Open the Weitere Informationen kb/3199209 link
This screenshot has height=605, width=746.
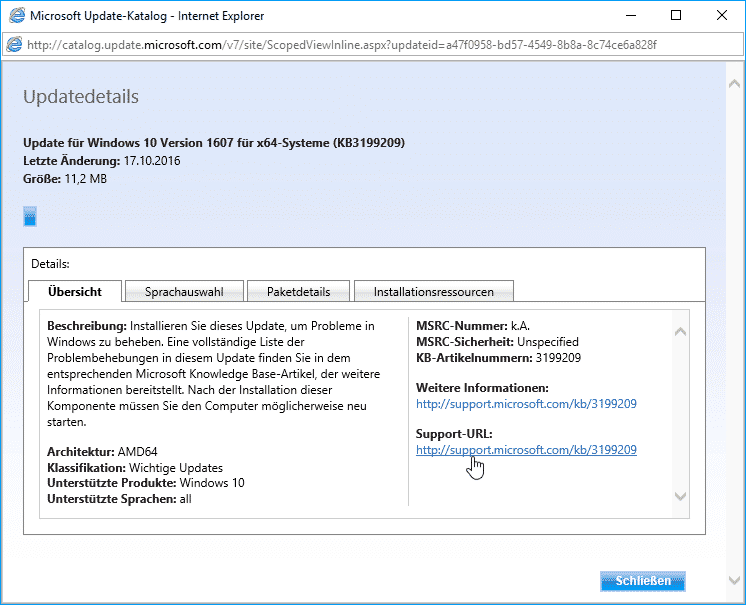click(526, 404)
